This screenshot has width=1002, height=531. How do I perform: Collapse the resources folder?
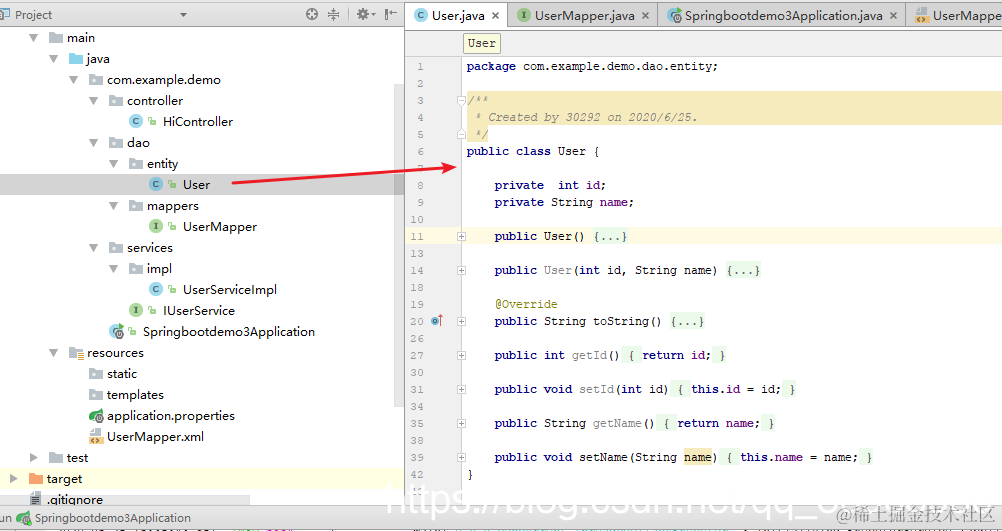click(x=54, y=353)
